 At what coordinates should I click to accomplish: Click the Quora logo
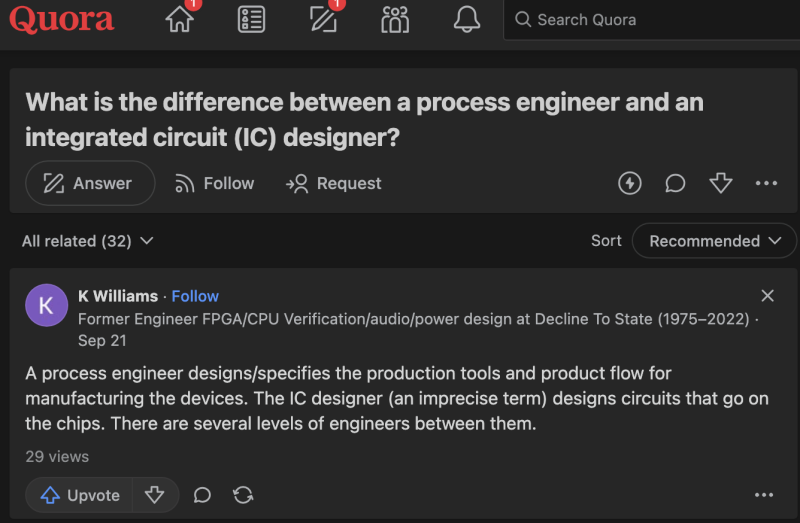tap(62, 19)
